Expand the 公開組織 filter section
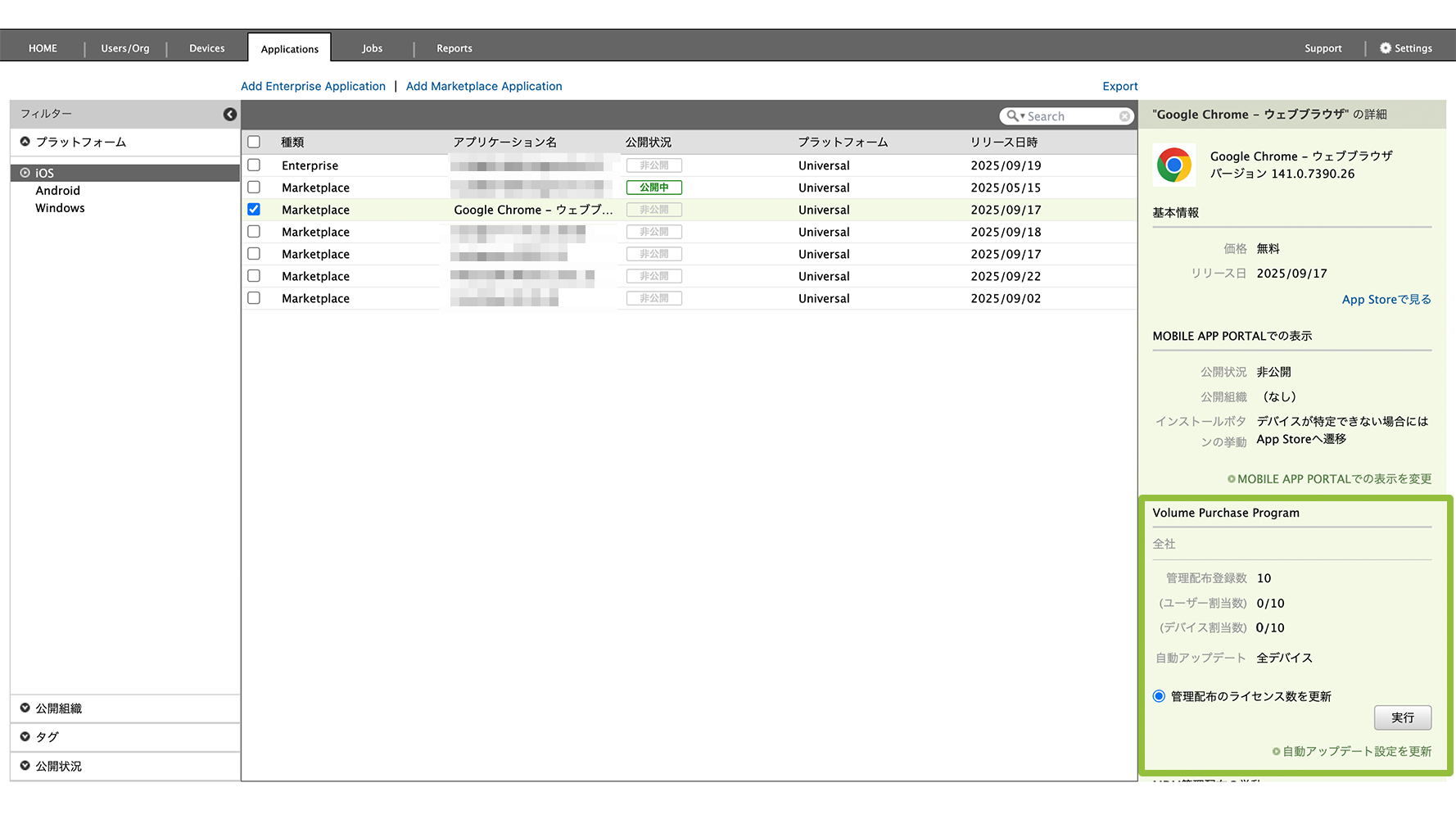The width and height of the screenshot is (1456, 819). pos(25,708)
